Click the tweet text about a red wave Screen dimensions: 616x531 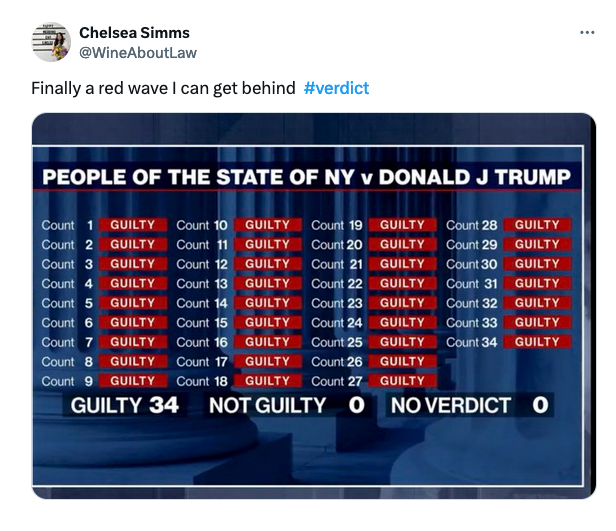[163, 88]
